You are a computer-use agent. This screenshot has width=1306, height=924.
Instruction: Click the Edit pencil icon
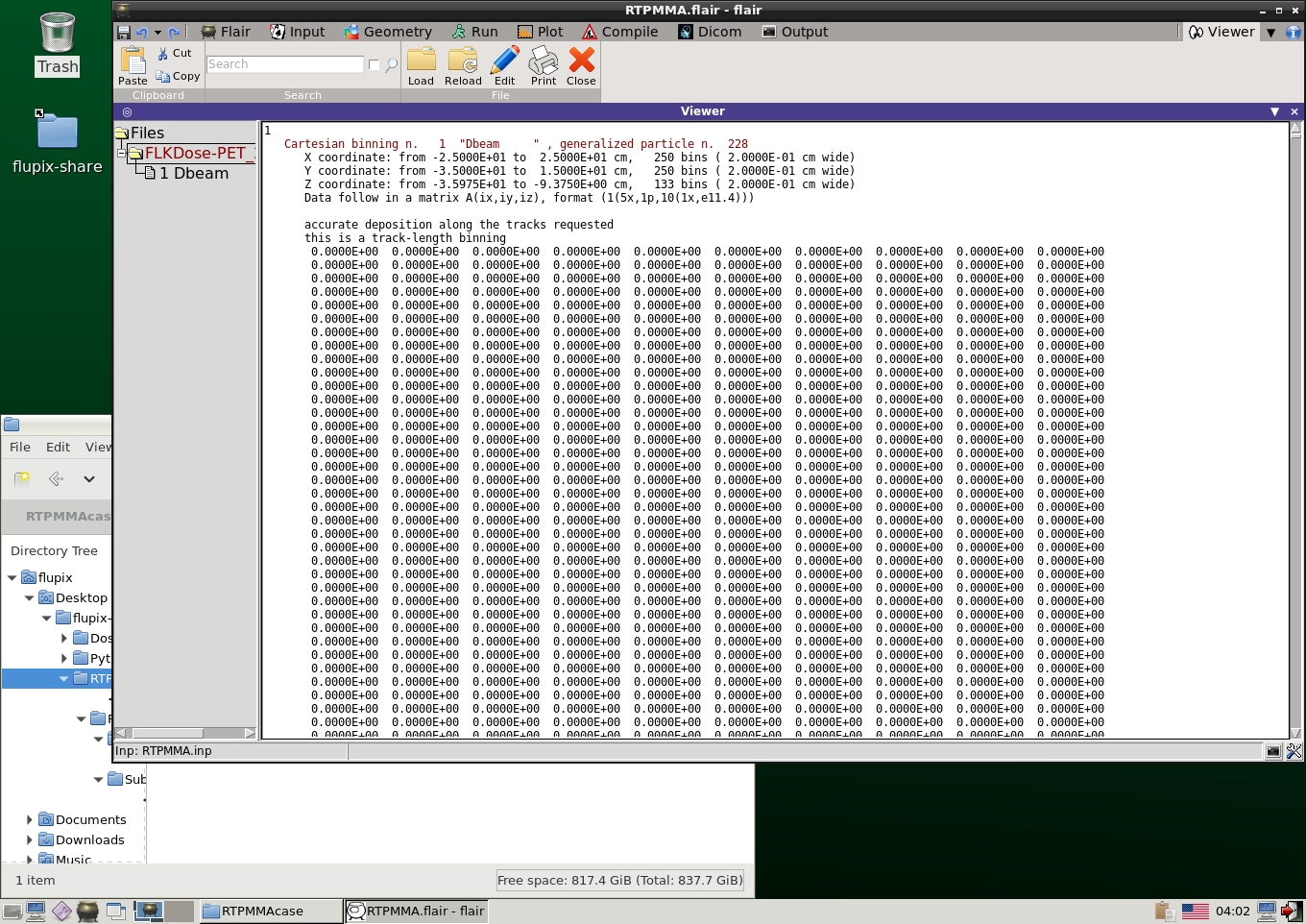click(x=504, y=65)
